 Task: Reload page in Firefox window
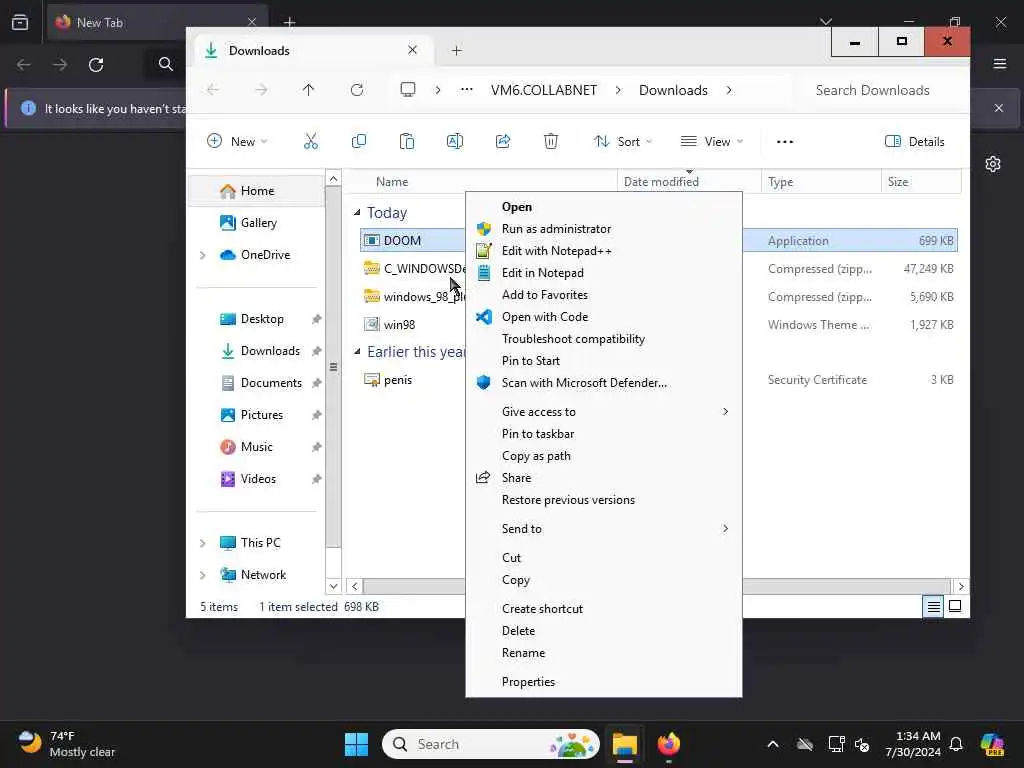[x=96, y=65]
